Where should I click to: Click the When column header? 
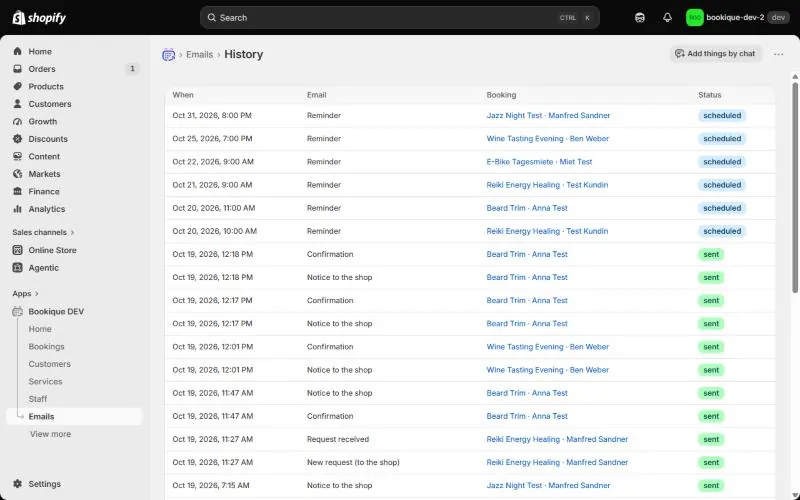183,95
